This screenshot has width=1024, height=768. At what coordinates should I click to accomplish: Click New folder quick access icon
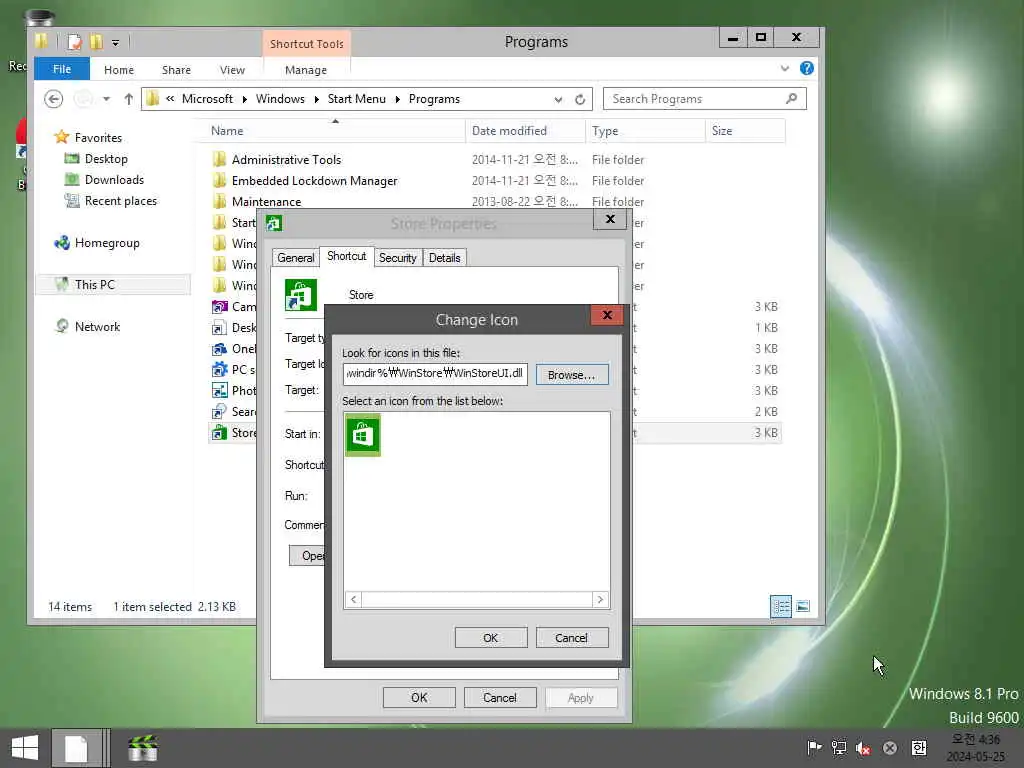(96, 42)
